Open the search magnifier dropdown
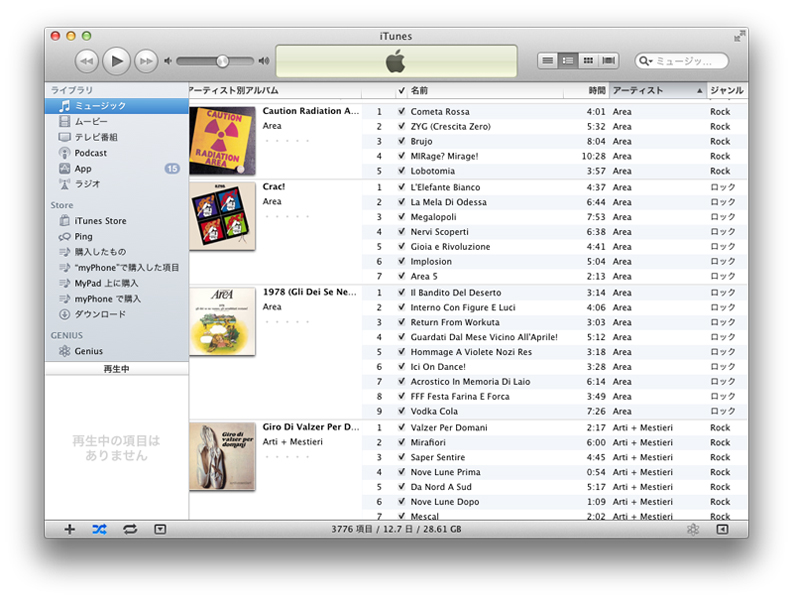The width and height of the screenshot is (793, 600). (x=648, y=61)
